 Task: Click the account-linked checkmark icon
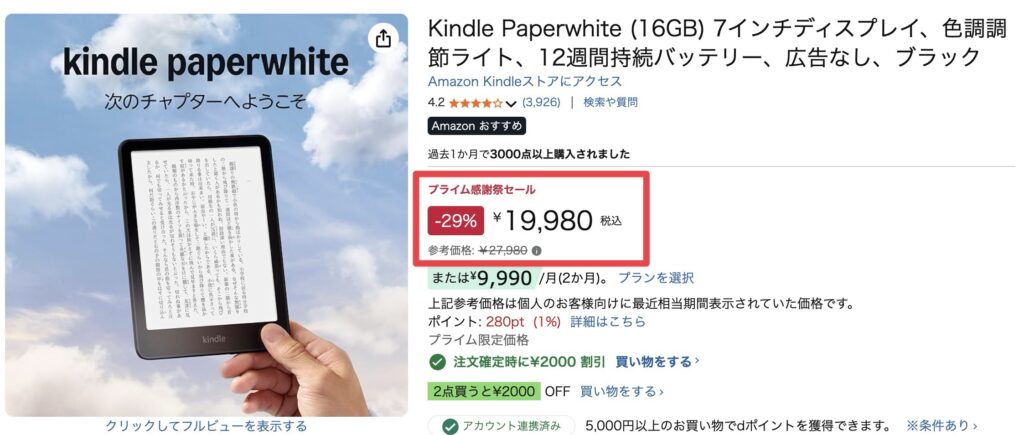pyautogui.click(x=443, y=426)
